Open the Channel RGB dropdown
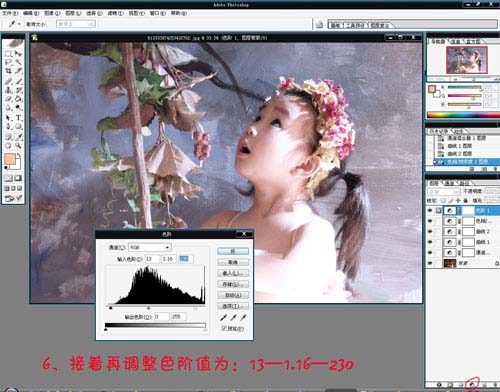This screenshot has height=392, width=500. pyautogui.click(x=150, y=247)
